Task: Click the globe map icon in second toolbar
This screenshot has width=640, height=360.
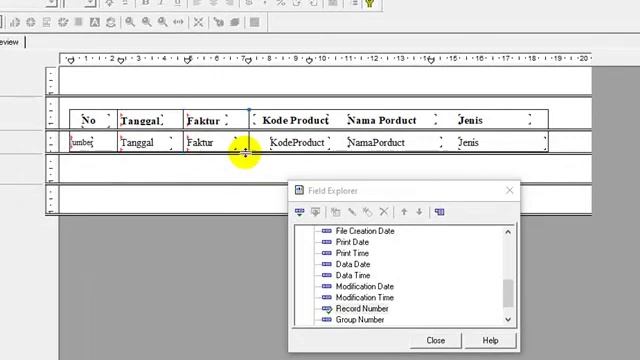Action: click(x=31, y=22)
